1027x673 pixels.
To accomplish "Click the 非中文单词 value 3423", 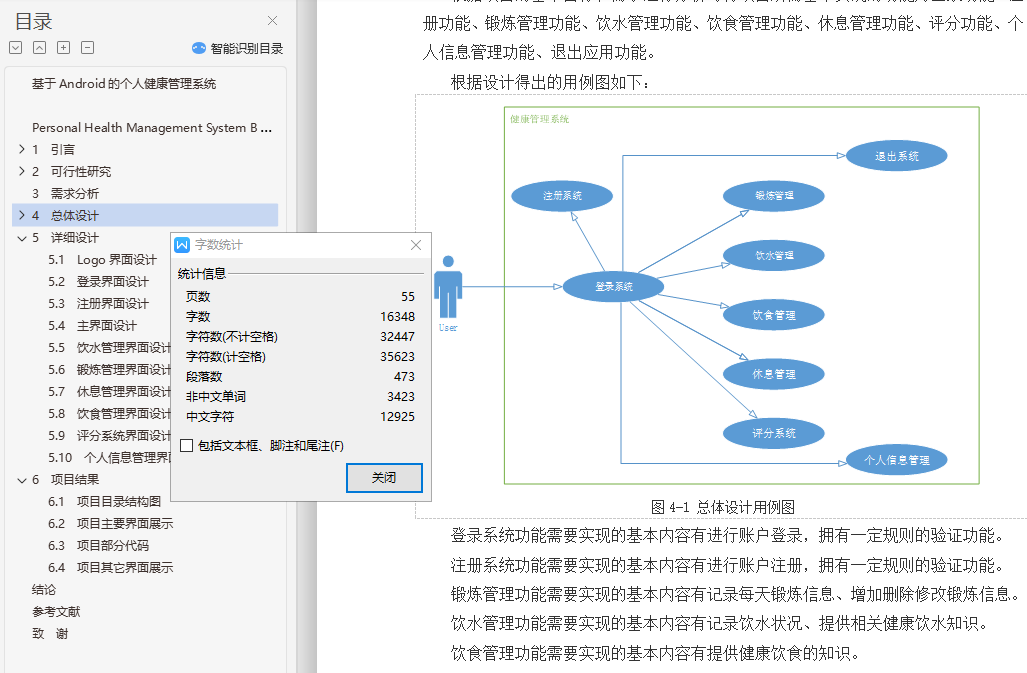I will pos(401,397).
